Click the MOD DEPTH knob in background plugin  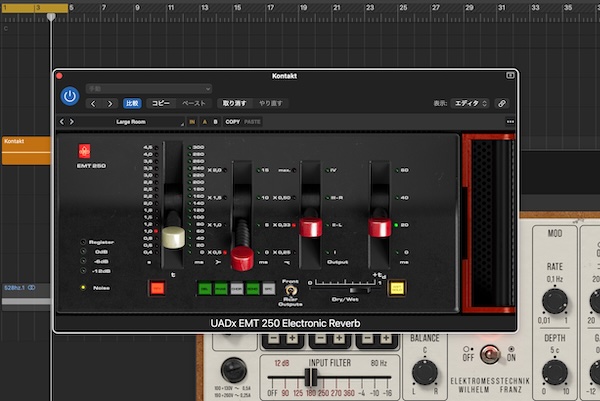tap(554, 372)
